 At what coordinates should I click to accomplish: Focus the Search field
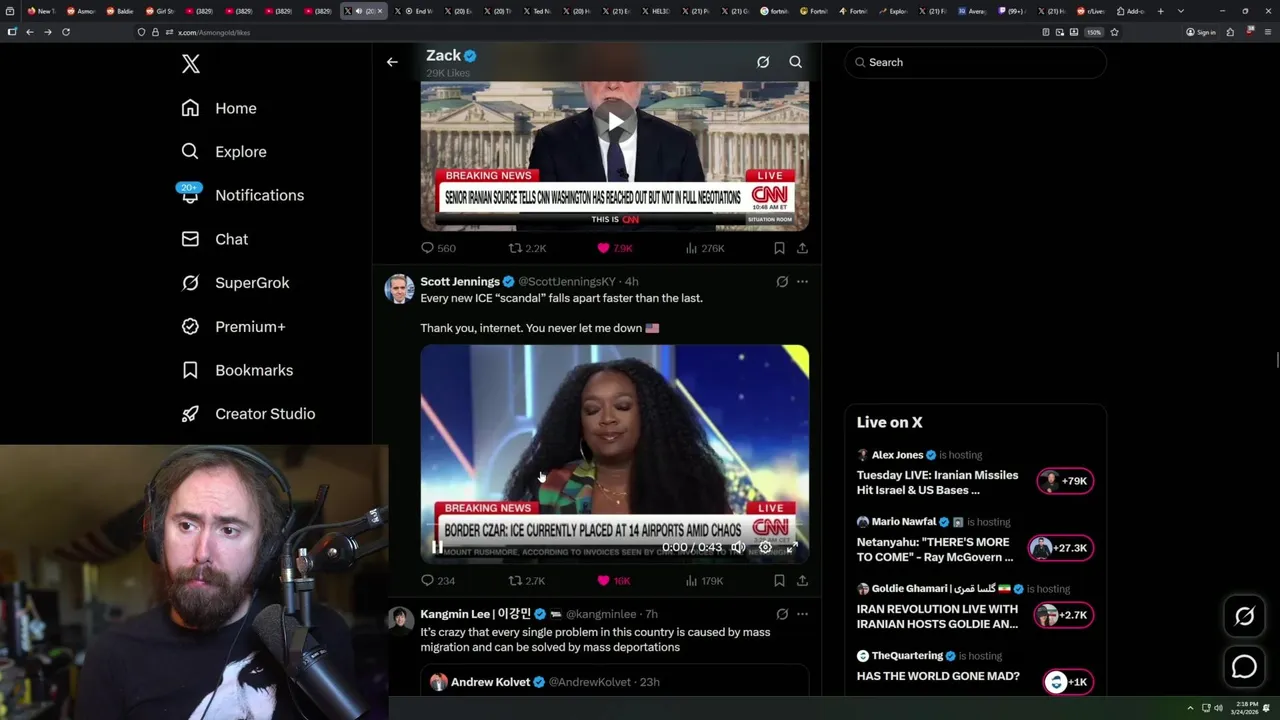pos(975,62)
